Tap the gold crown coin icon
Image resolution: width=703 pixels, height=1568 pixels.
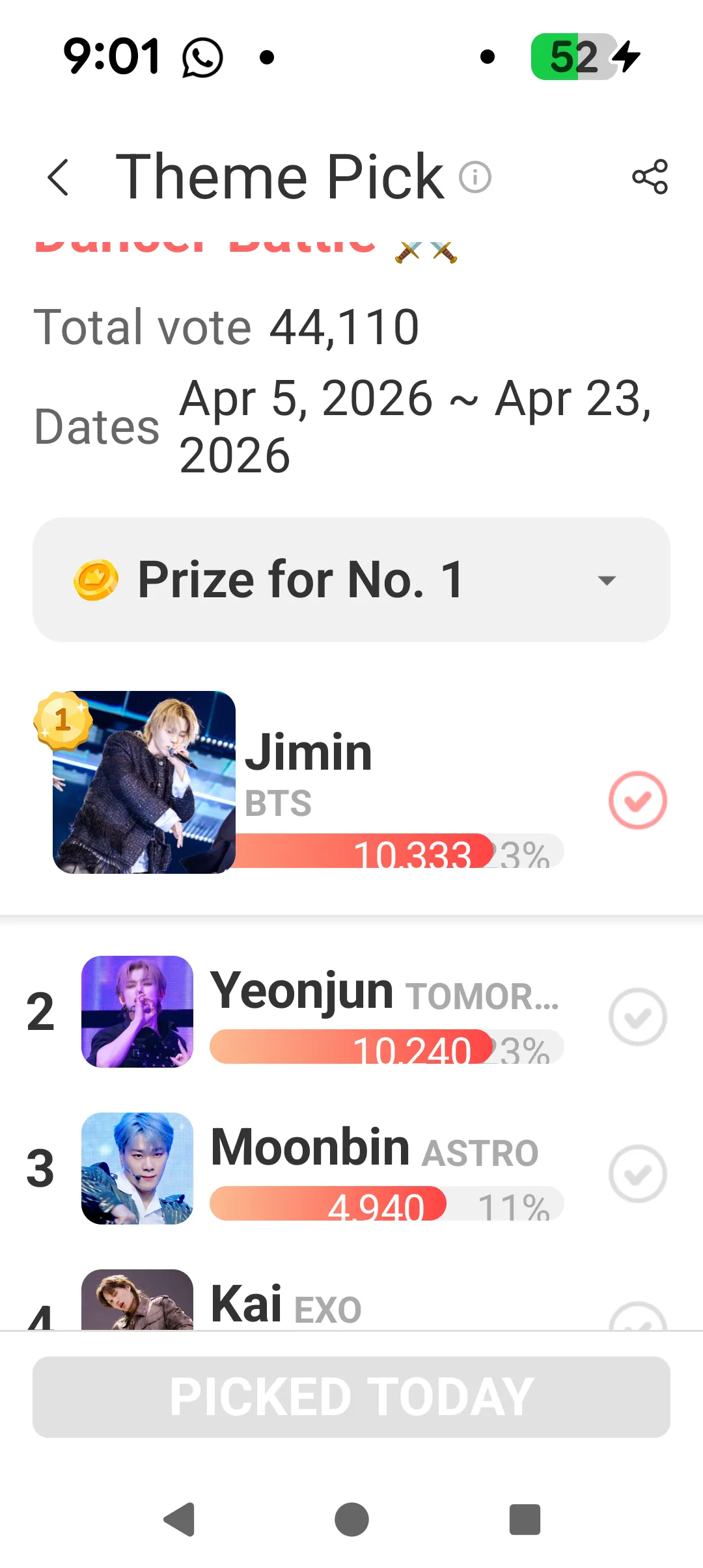pyautogui.click(x=96, y=580)
